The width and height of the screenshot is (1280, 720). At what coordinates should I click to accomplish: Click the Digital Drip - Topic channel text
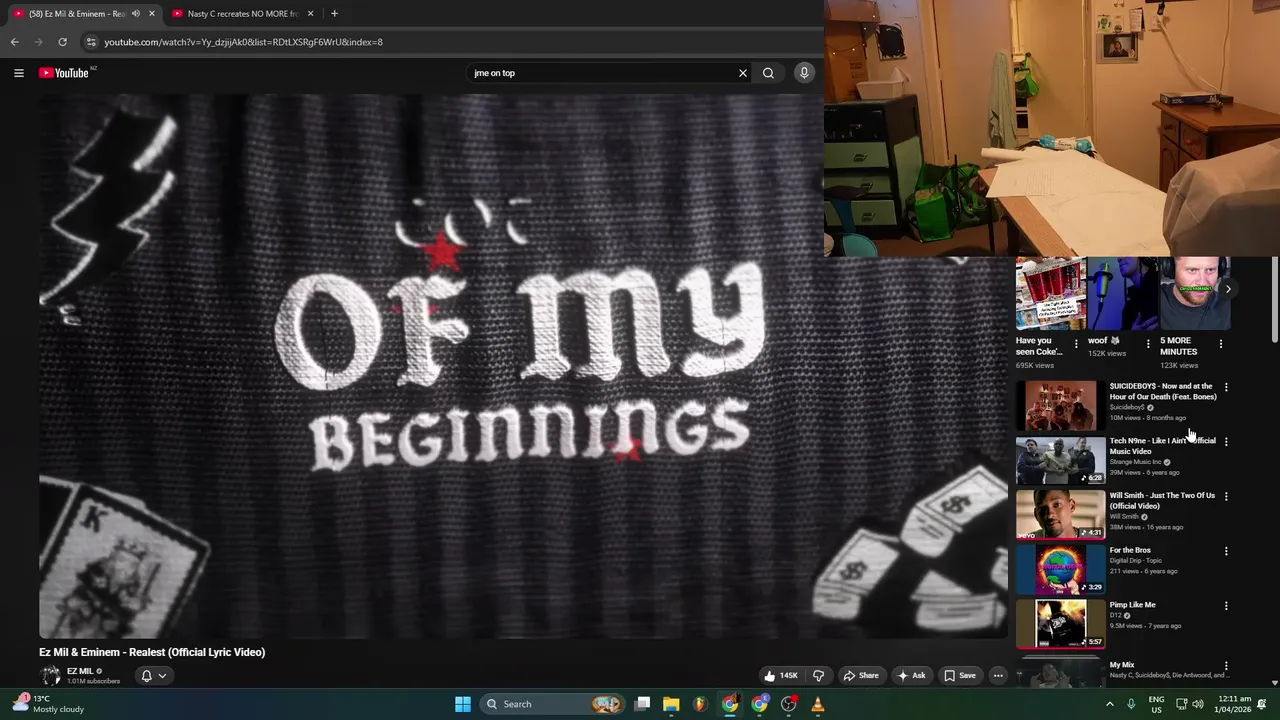tap(1136, 560)
